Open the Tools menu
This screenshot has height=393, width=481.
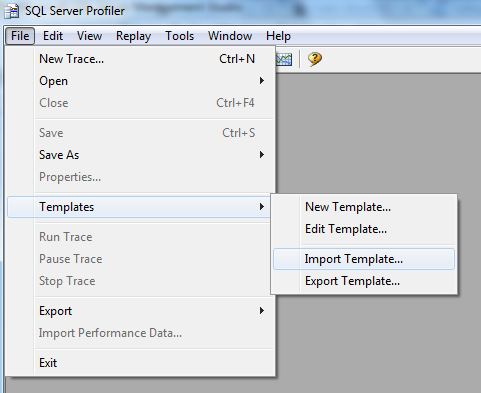coord(179,36)
